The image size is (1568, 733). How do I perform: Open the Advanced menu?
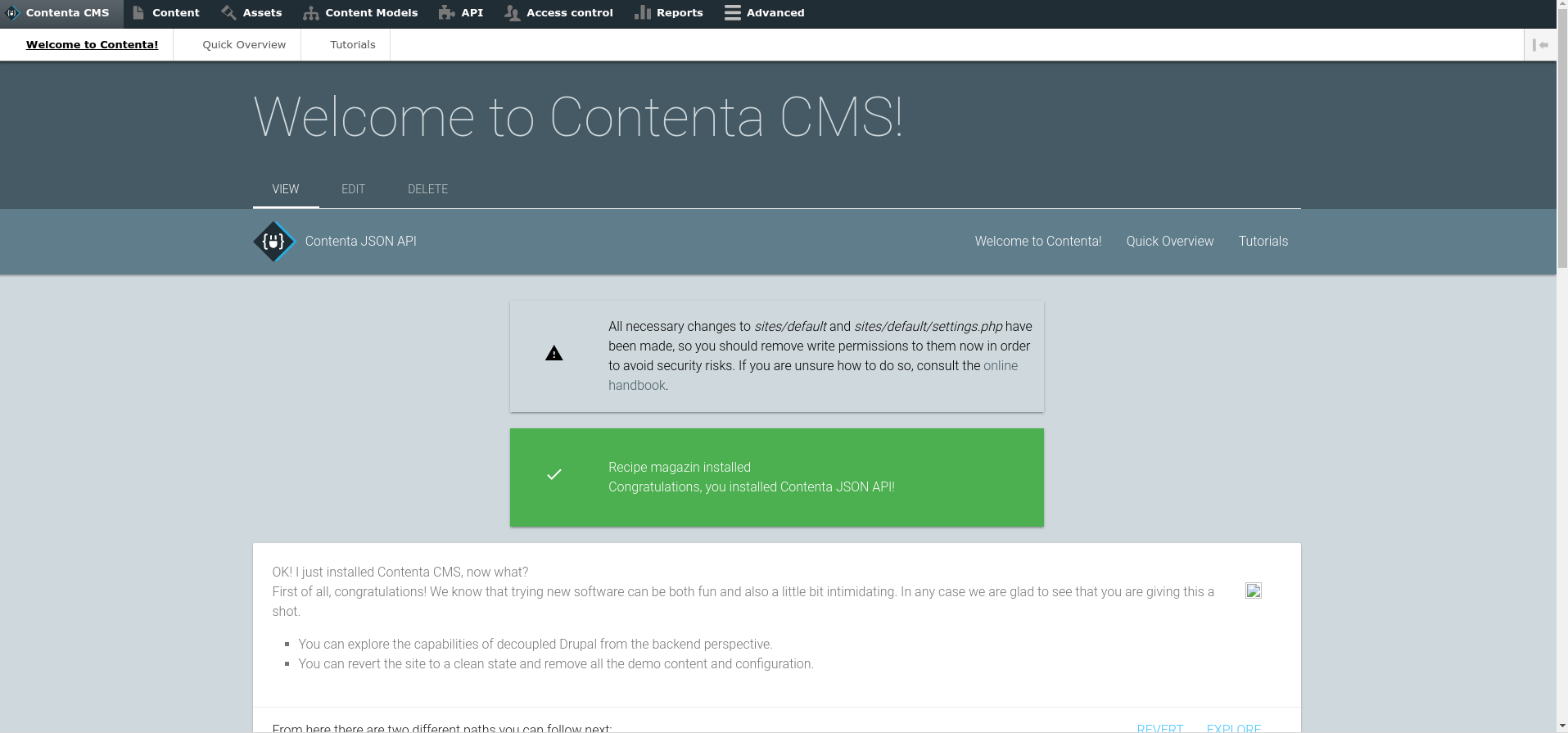point(765,13)
